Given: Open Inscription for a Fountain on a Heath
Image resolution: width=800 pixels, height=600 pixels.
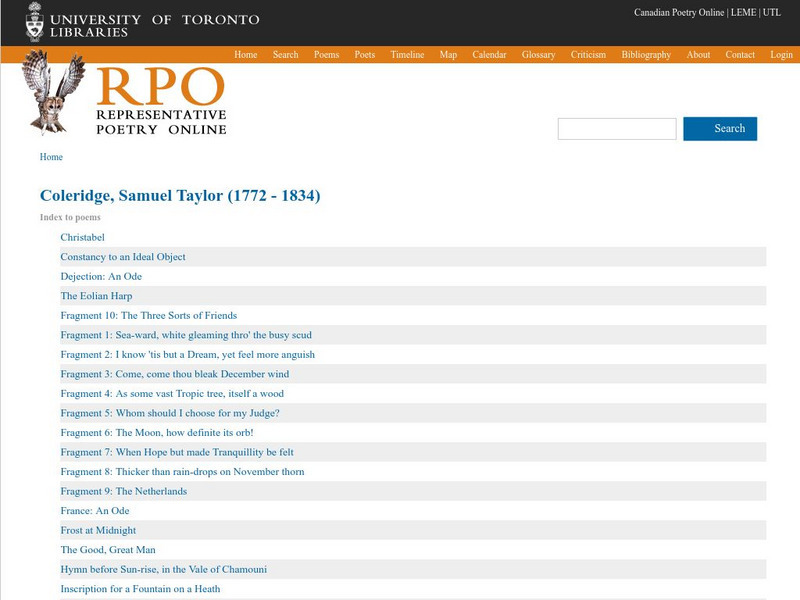Looking at the screenshot, I should (x=140, y=589).
